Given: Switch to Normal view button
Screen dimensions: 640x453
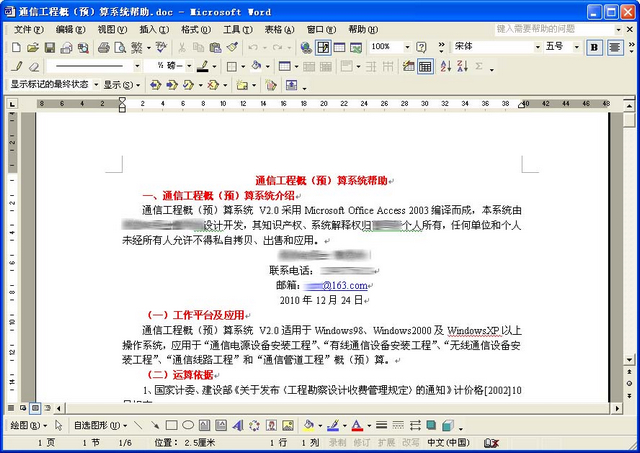Looking at the screenshot, I should coord(11,407).
